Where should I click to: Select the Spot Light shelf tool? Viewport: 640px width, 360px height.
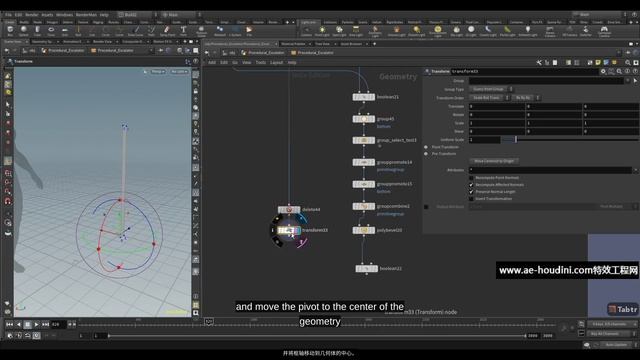339,31
